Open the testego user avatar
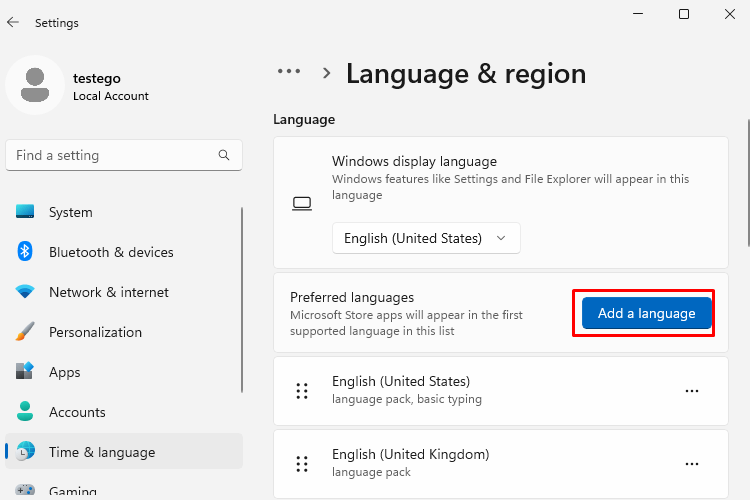 (x=35, y=85)
